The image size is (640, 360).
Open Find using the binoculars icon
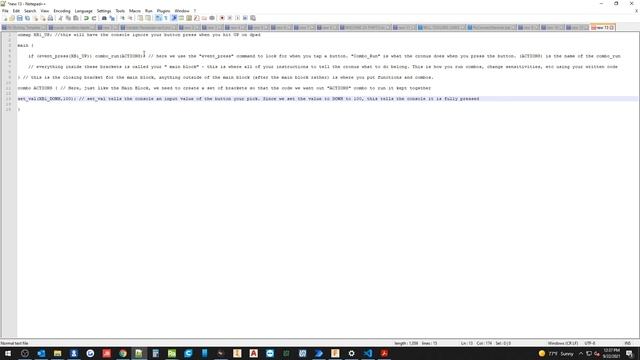104,18
